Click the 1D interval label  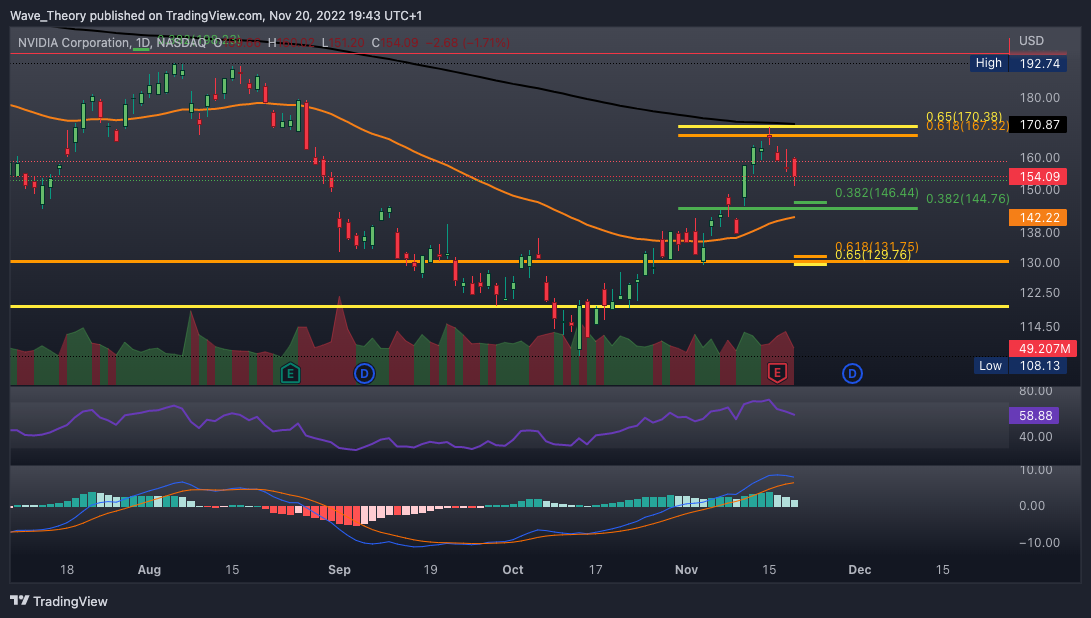pyautogui.click(x=142, y=42)
